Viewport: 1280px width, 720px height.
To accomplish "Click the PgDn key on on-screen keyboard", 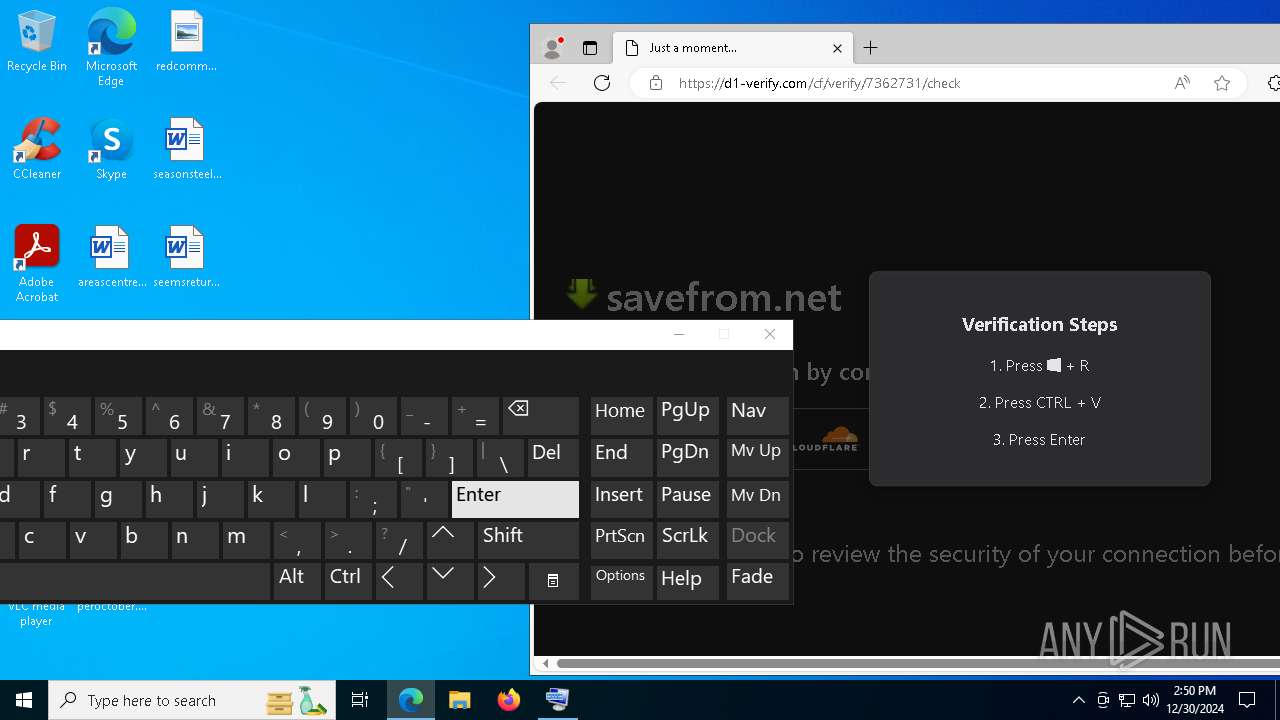I will coord(688,457).
